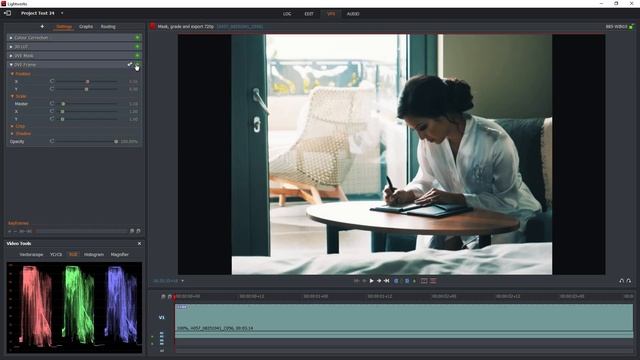Click the RGB waveform scope display
The image size is (640, 360).
click(74, 307)
